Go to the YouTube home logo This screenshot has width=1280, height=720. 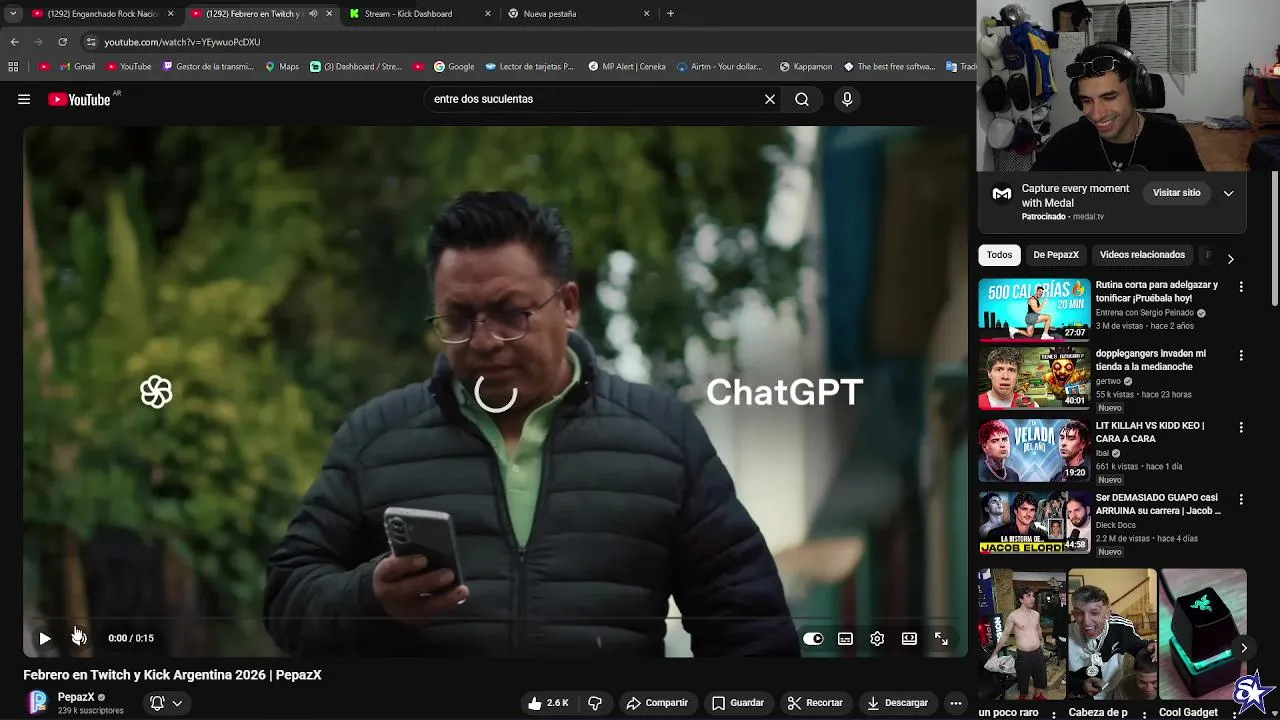pyautogui.click(x=79, y=99)
